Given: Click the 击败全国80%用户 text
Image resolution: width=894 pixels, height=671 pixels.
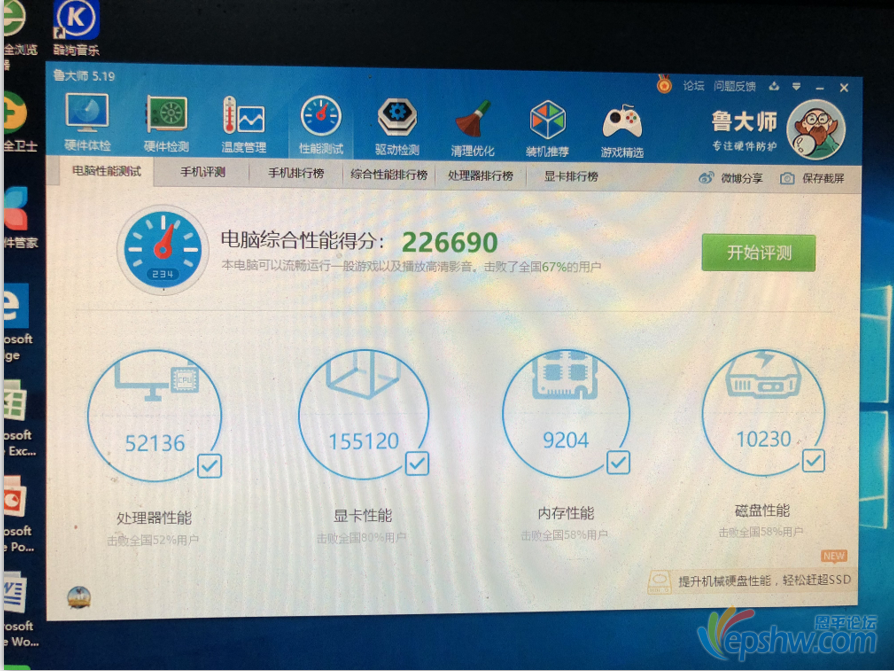Looking at the screenshot, I should (x=361, y=537).
